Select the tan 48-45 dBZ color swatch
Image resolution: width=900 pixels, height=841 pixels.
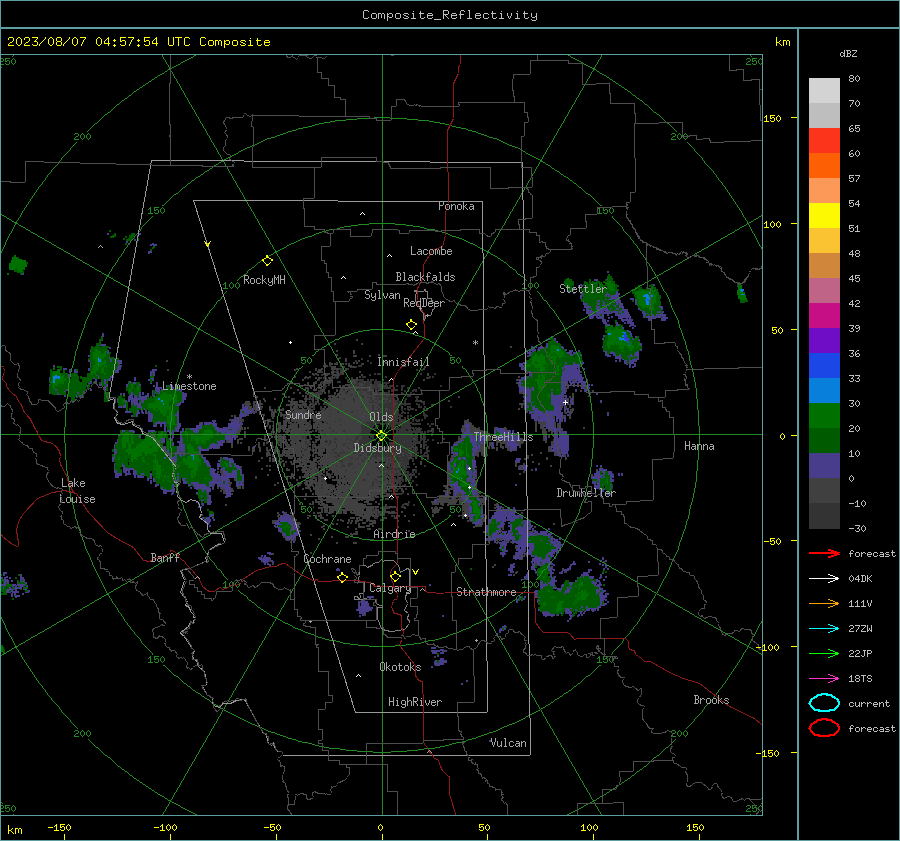pyautogui.click(x=824, y=266)
